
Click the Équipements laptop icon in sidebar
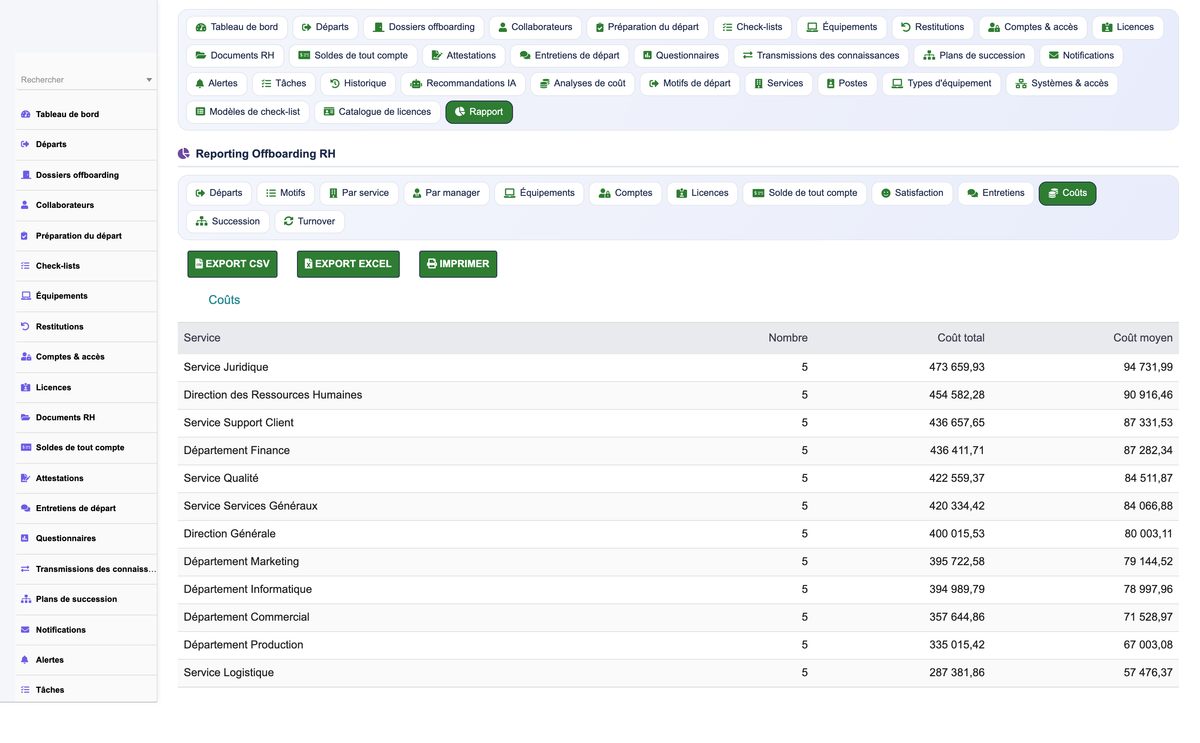(x=26, y=296)
